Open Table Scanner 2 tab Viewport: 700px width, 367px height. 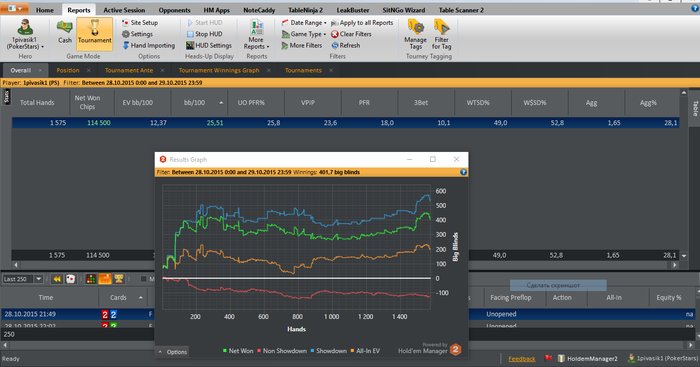click(461, 10)
